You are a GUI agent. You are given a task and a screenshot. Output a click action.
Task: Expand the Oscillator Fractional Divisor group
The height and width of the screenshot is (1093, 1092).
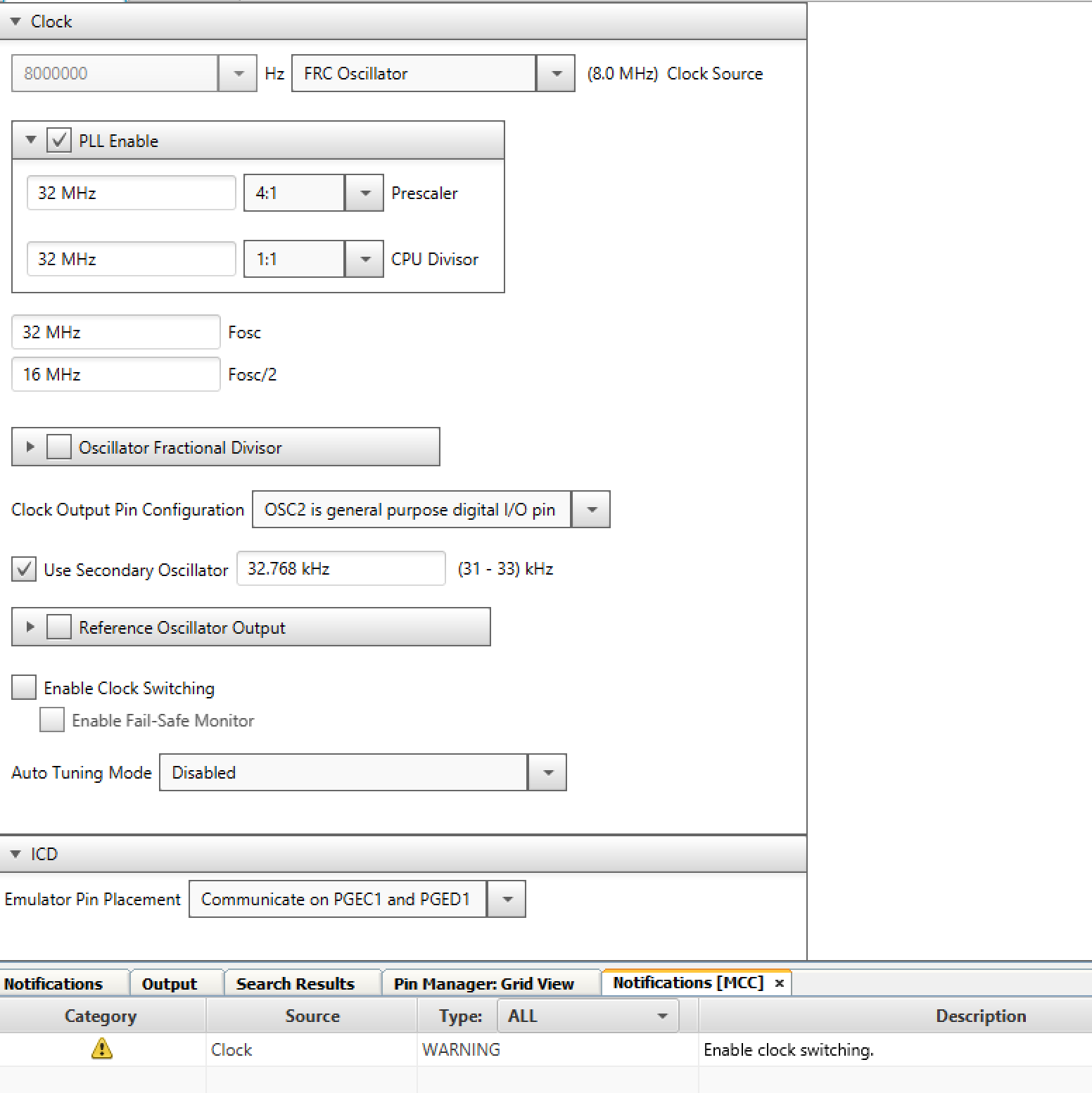tap(30, 447)
